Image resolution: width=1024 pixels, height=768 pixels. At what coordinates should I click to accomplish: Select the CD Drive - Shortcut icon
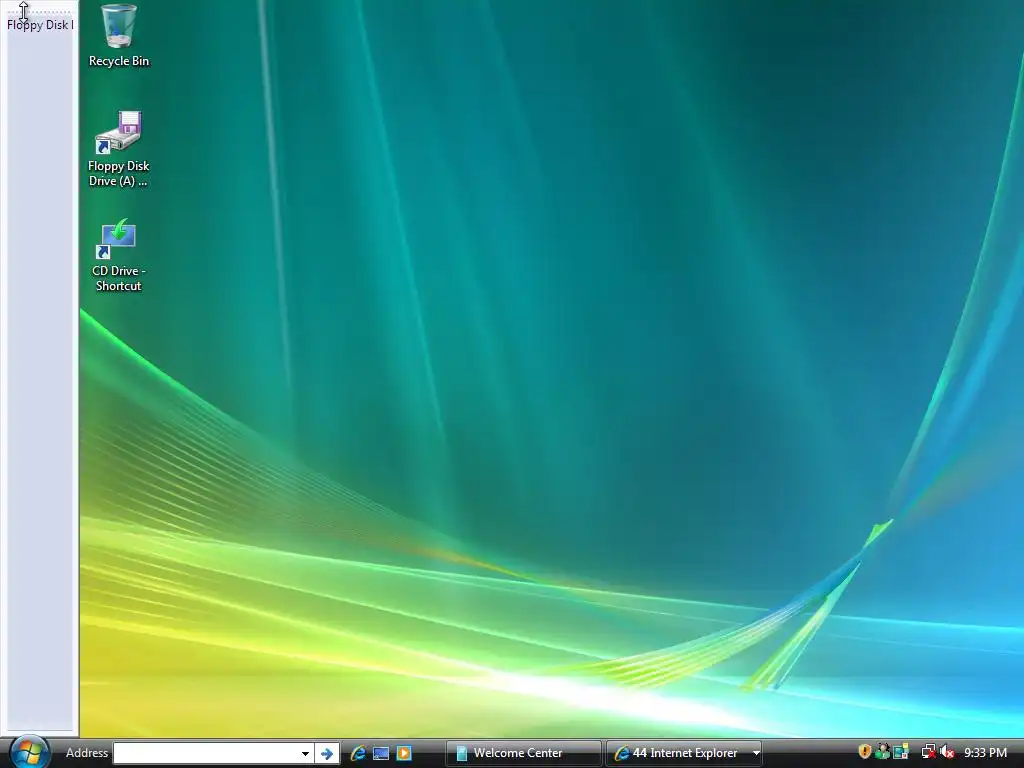pos(119,255)
